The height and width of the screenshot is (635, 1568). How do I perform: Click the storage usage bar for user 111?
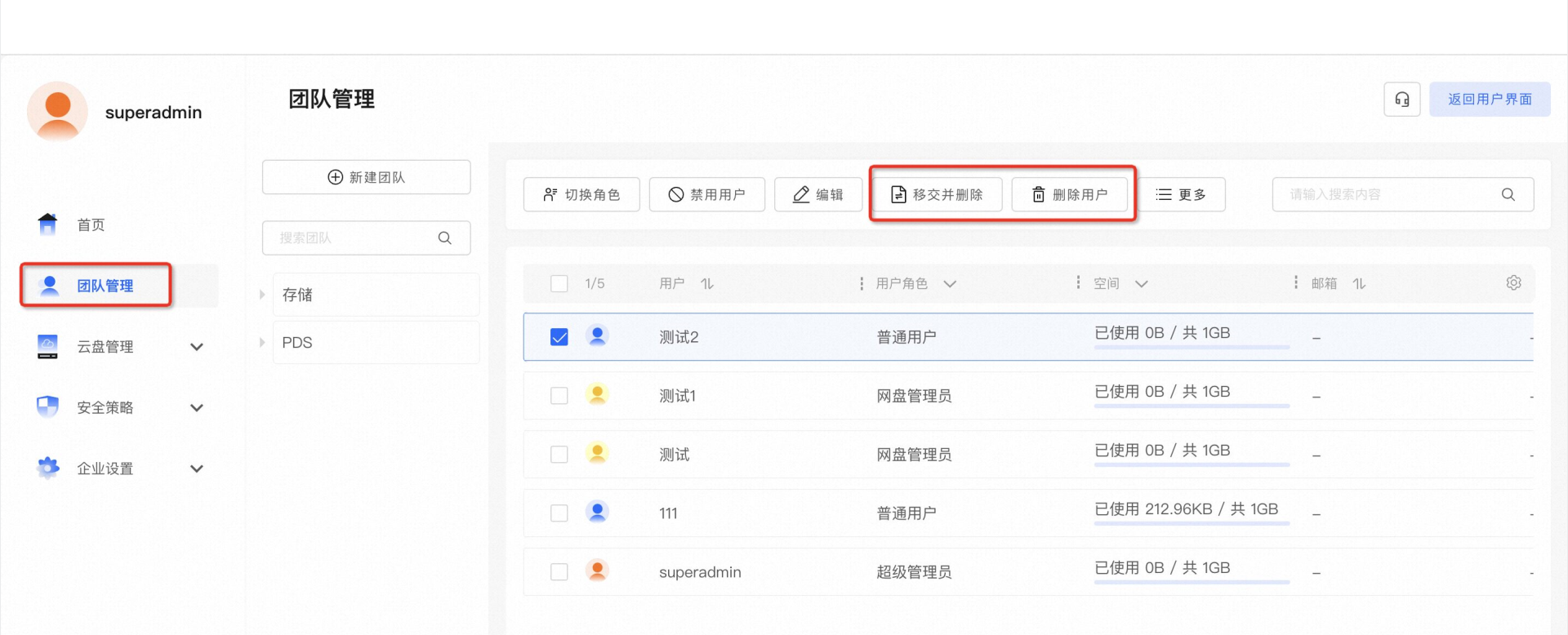(1192, 523)
